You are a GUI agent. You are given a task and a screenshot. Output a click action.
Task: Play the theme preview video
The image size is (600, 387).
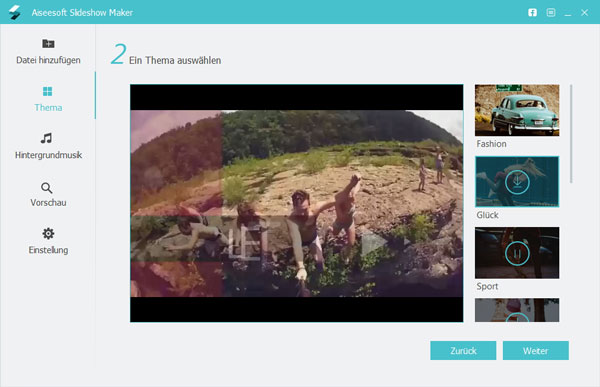click(x=373, y=242)
